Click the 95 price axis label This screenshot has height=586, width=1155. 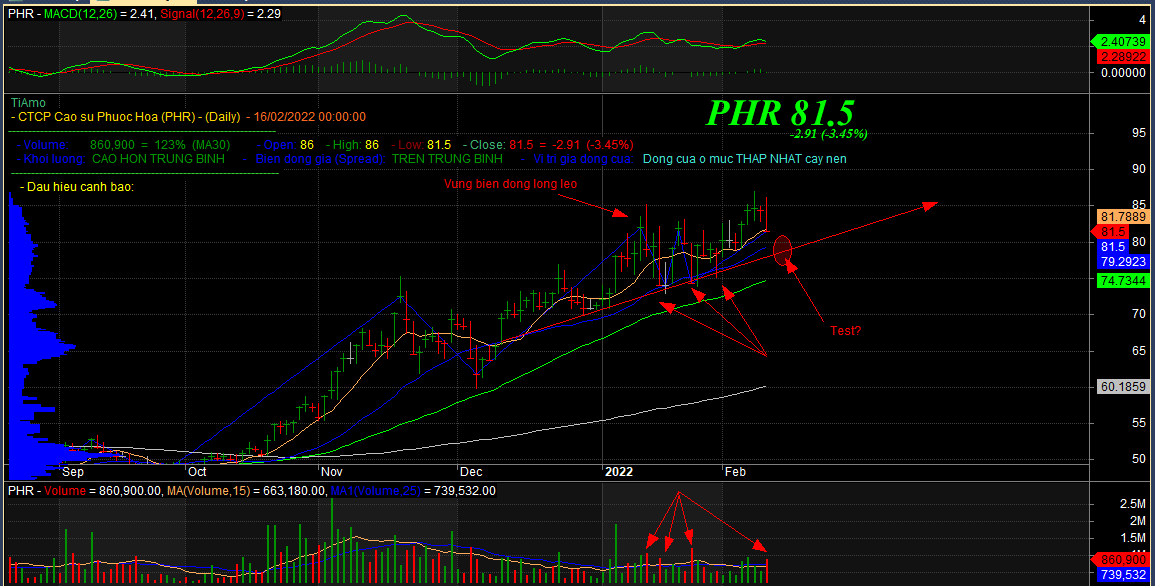click(1139, 133)
